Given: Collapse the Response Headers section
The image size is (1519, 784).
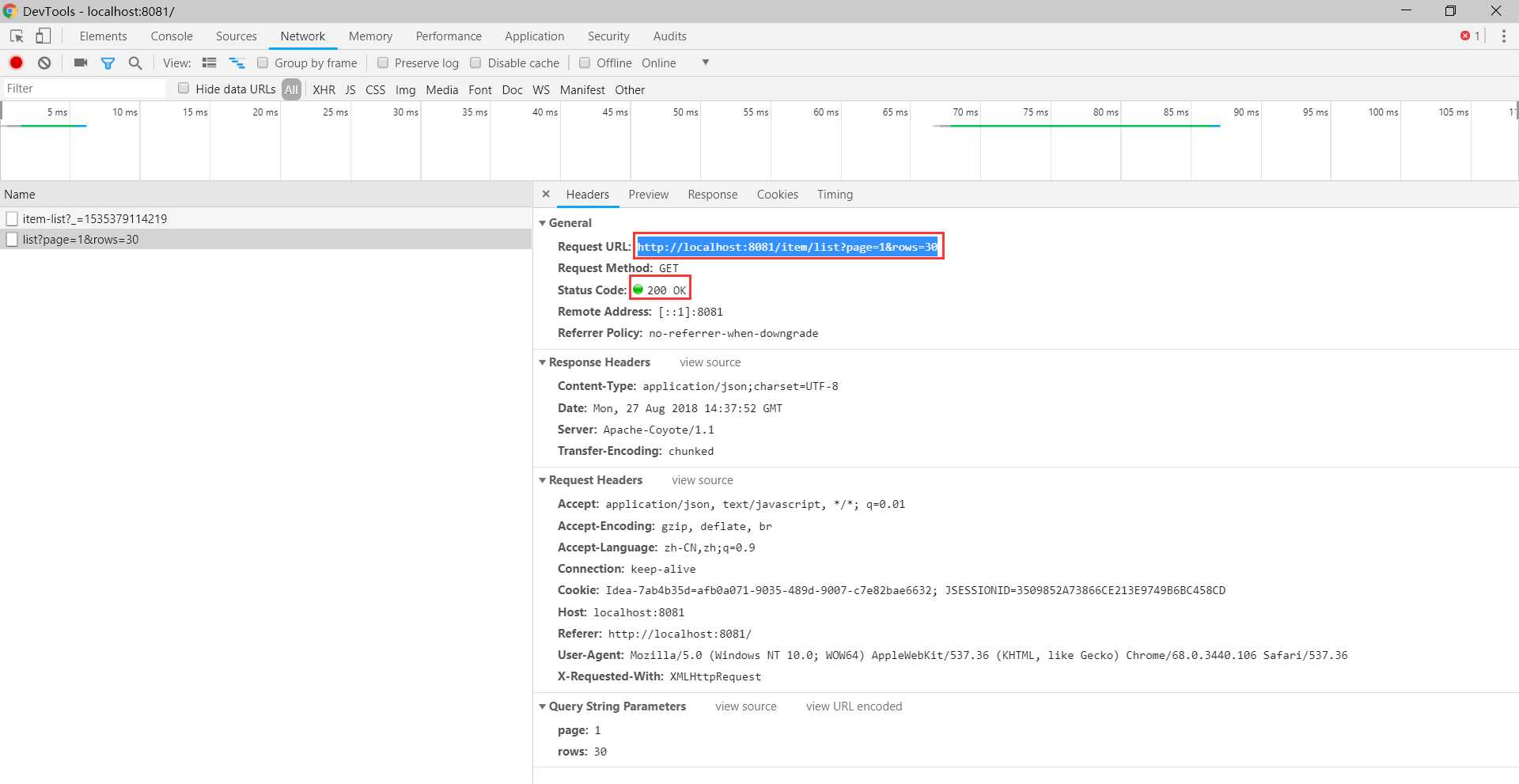Looking at the screenshot, I should [x=543, y=362].
